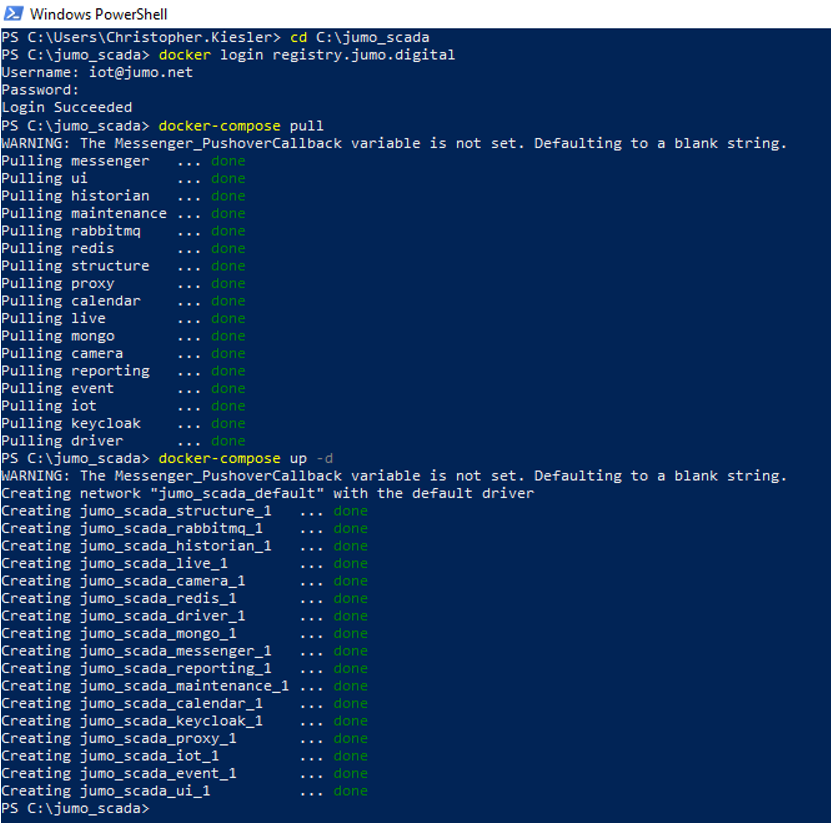The height and width of the screenshot is (823, 831).
Task: Click the 'docker login registry.jumo.digital' command
Action: (306, 55)
